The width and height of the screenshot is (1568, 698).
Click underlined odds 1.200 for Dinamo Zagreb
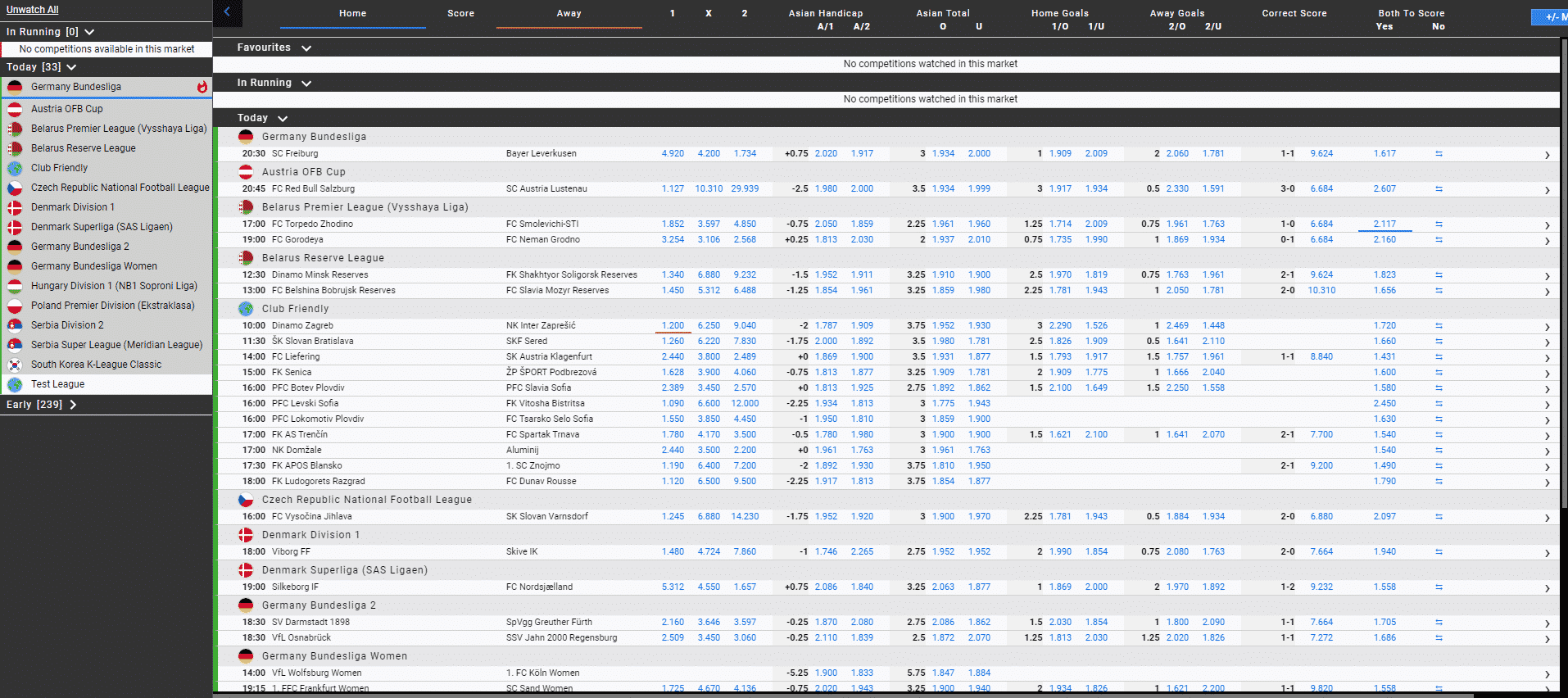673,326
